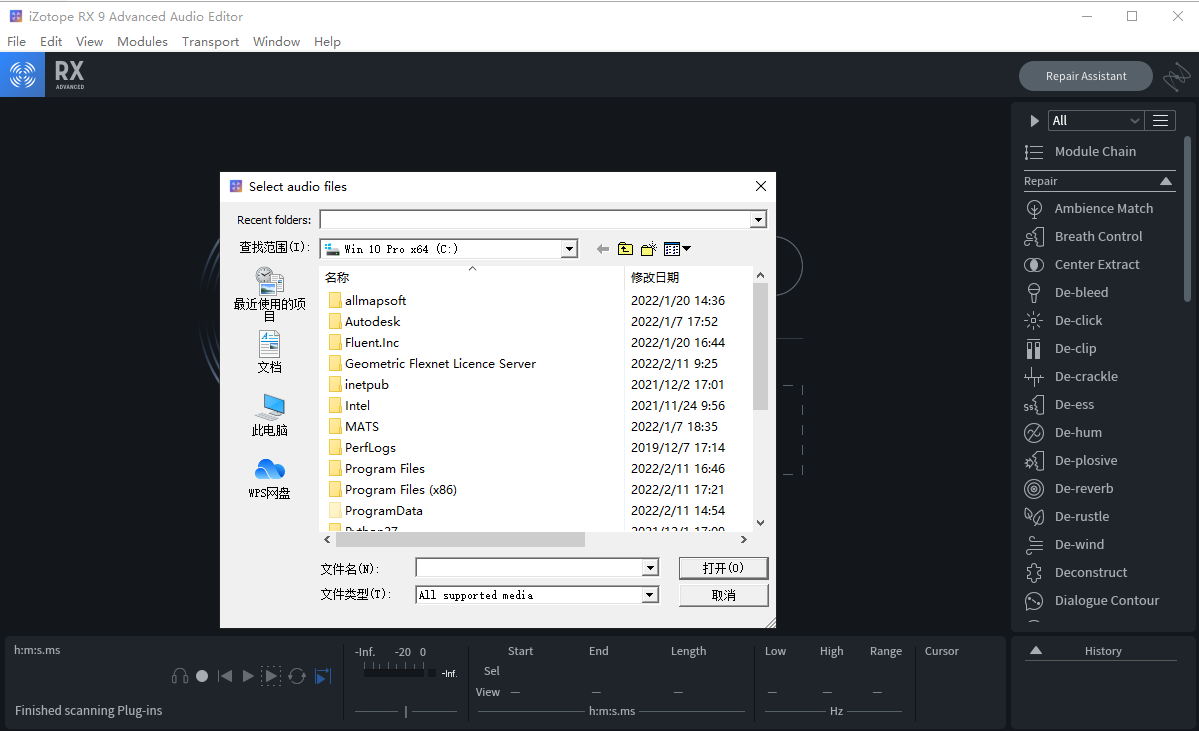Screen dimensions: 1199x731
Task: Open Recent folders dropdown
Action: tap(758, 219)
